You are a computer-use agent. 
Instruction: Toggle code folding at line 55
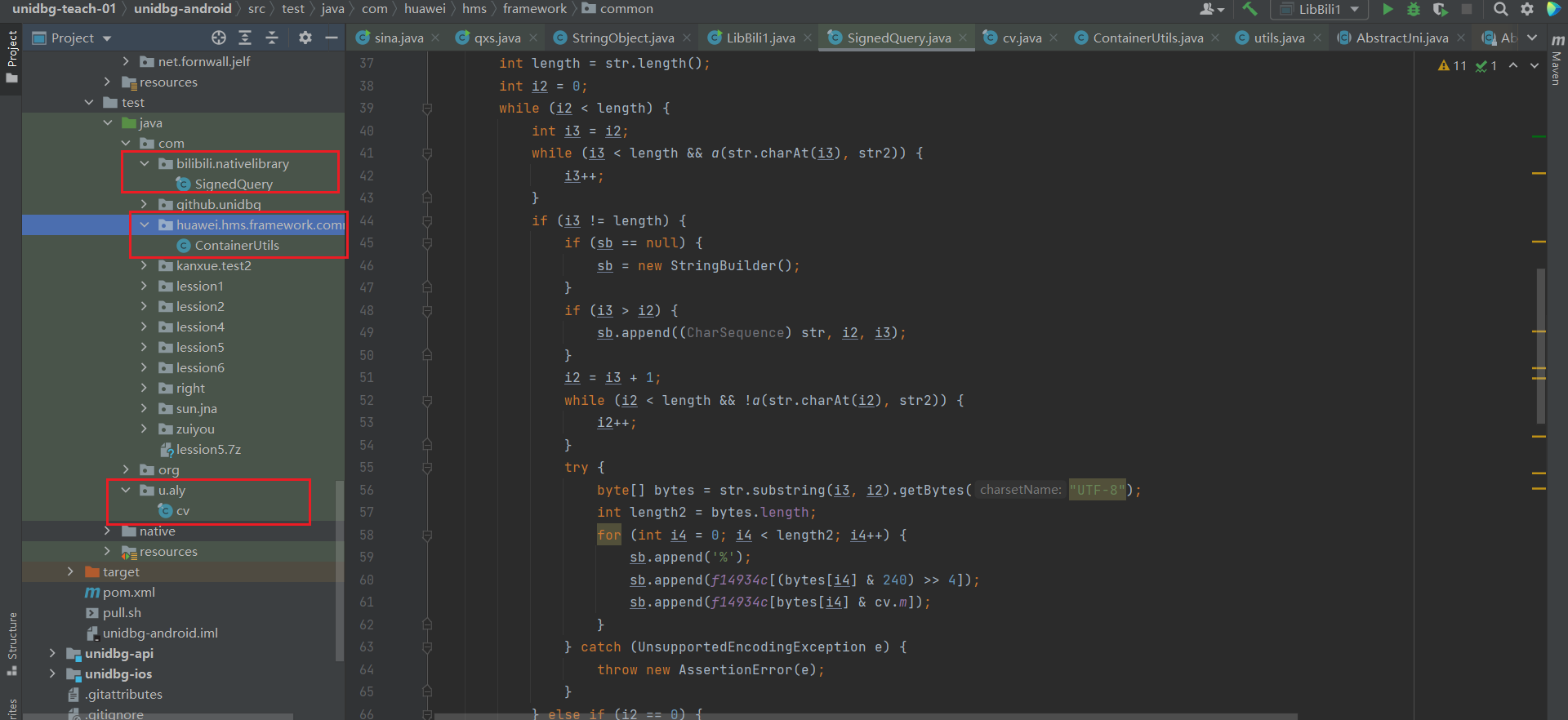coord(427,468)
